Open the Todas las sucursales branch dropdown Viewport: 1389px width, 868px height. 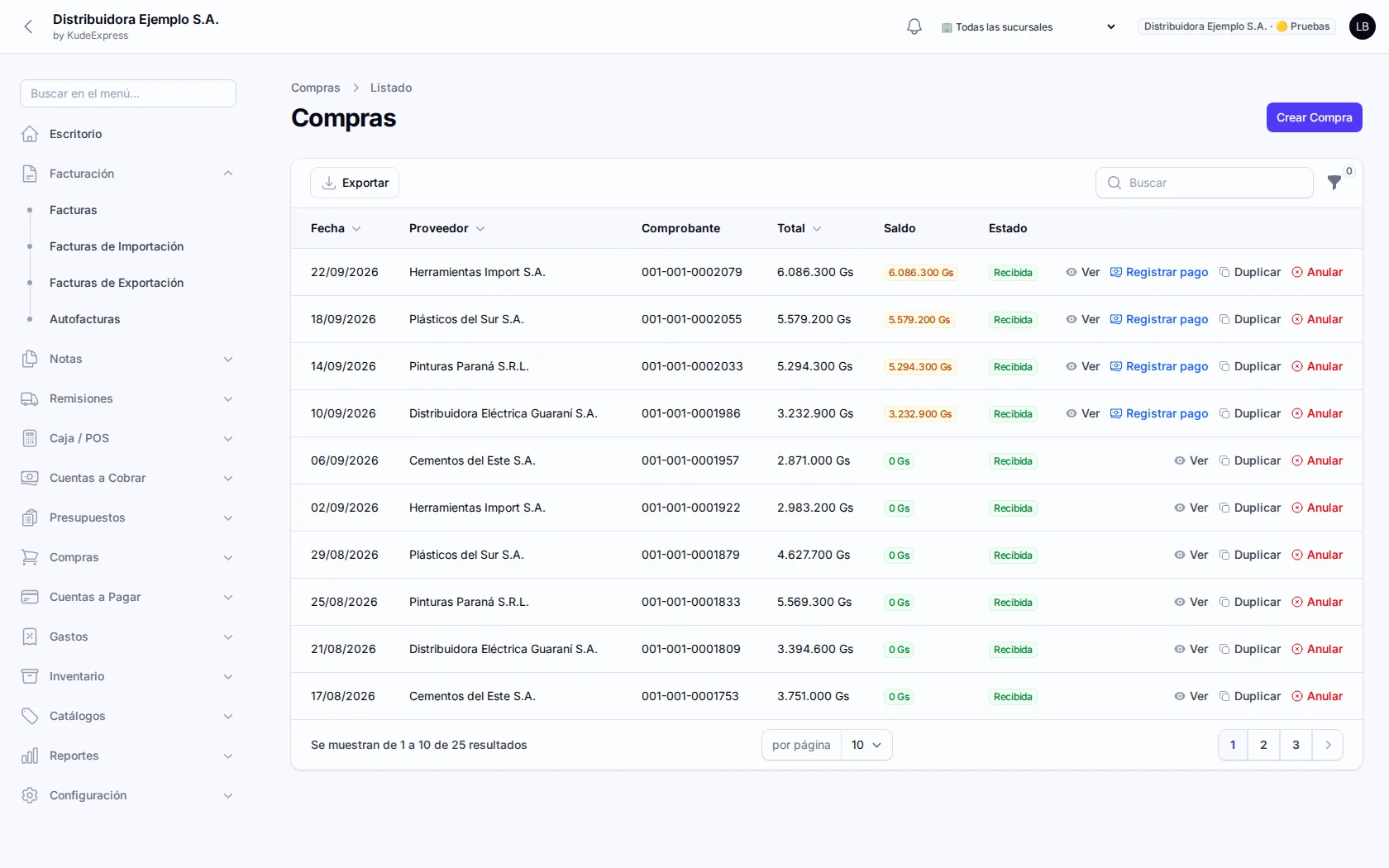tap(1029, 26)
